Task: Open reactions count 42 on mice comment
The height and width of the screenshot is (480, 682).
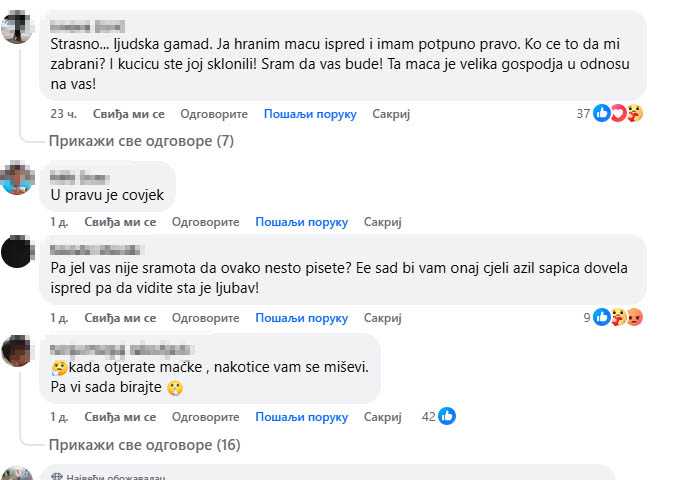Action: click(428, 417)
